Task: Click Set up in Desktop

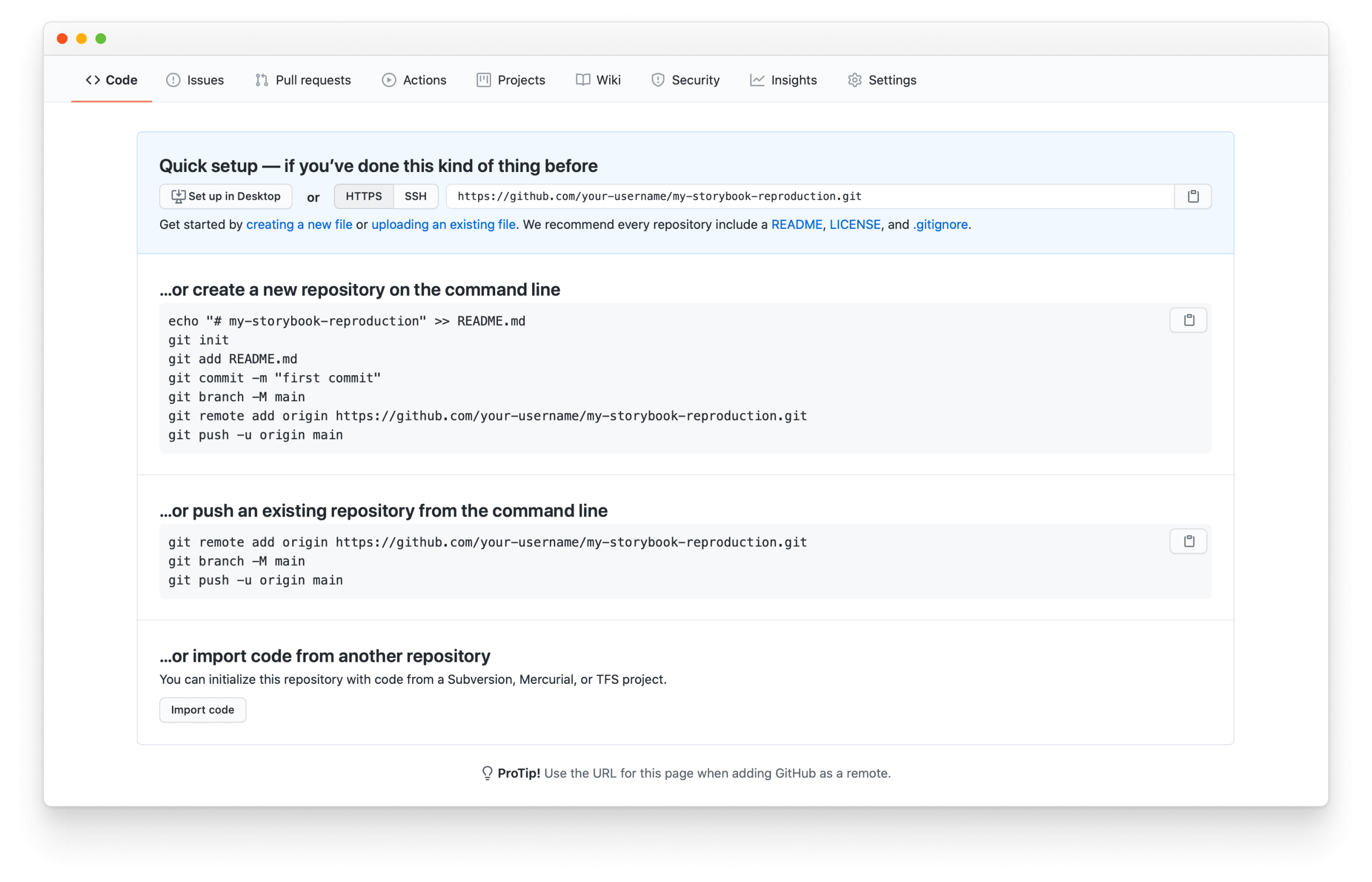Action: 225,197
